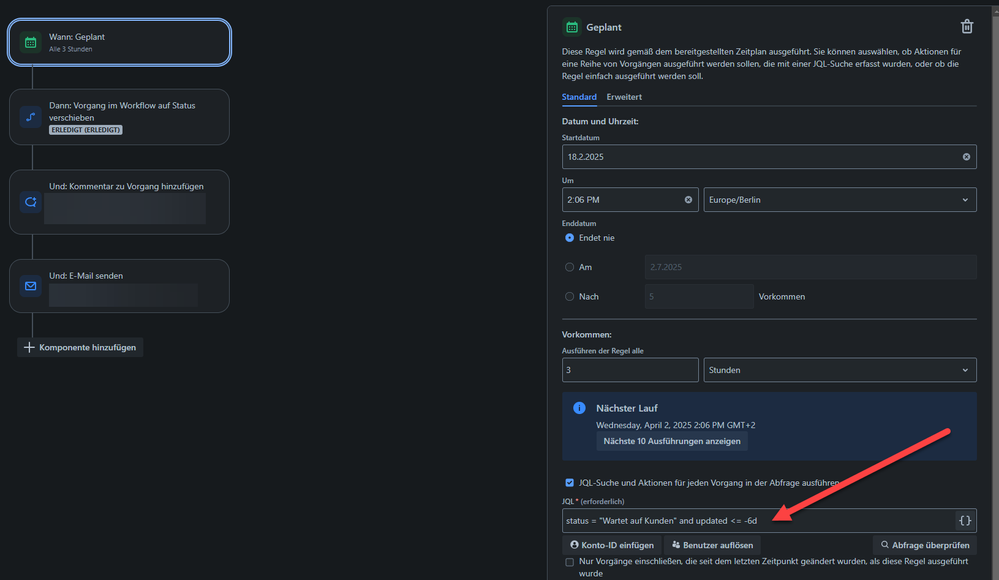Uncheck JQL-Suche und Aktionen ausführen

click(570, 482)
